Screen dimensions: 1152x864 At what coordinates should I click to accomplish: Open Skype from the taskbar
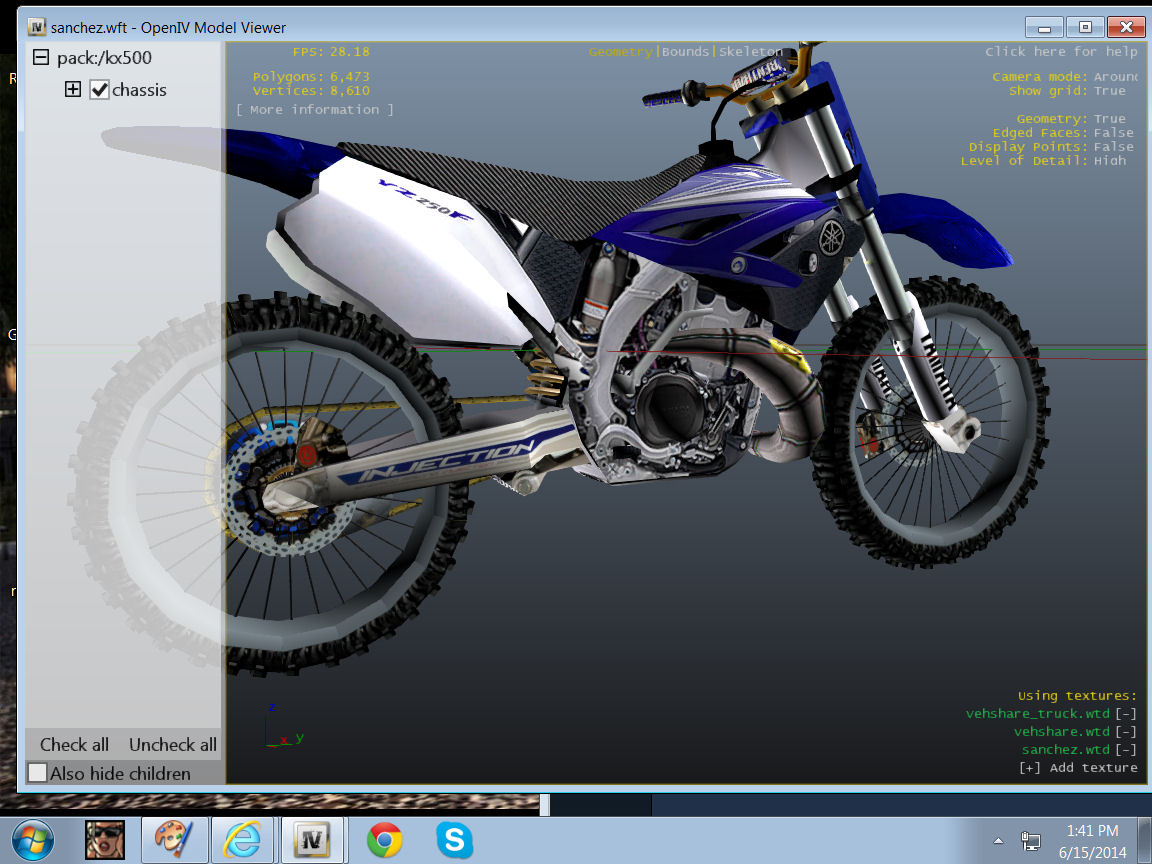click(454, 840)
